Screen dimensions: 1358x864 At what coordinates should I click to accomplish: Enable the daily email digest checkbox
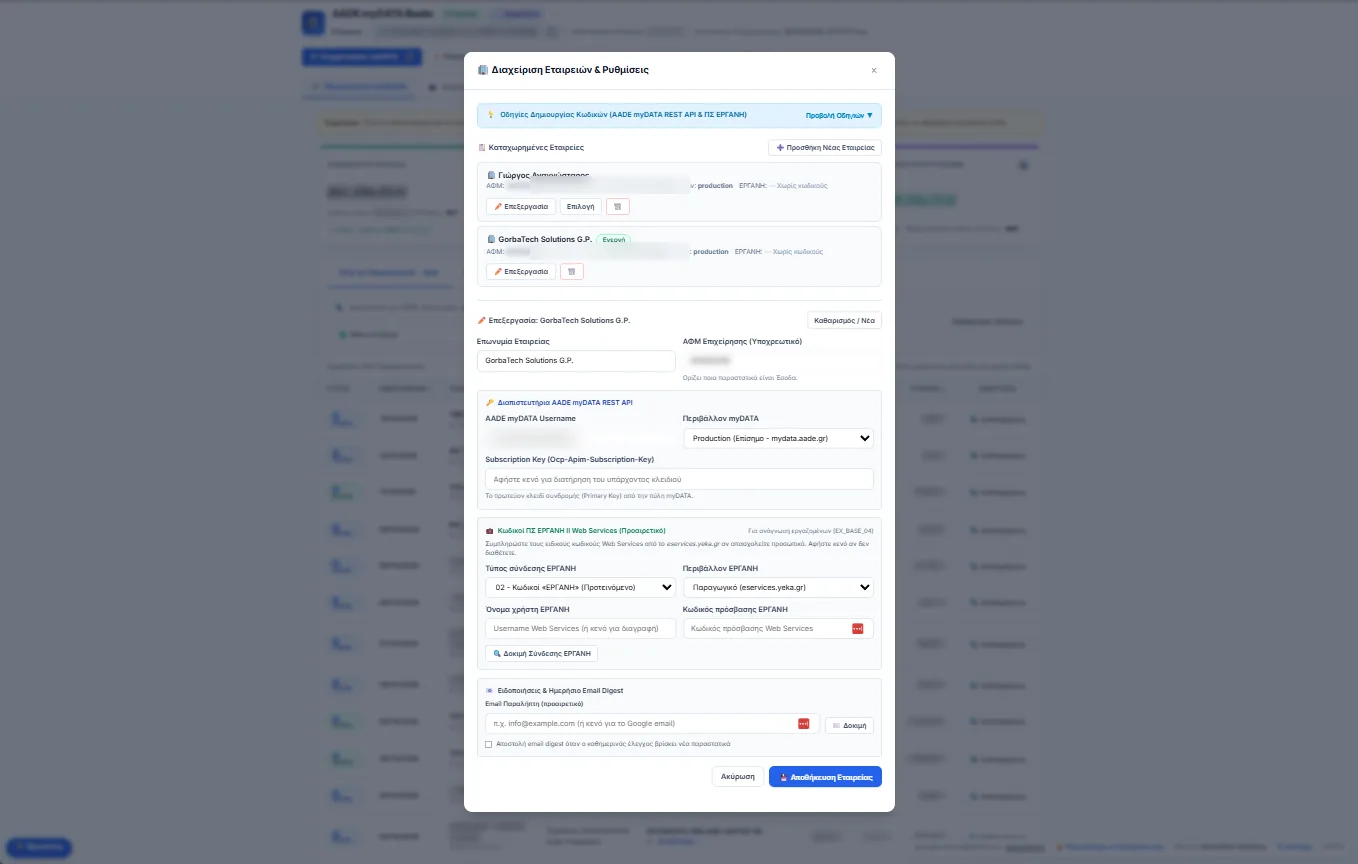(x=489, y=744)
